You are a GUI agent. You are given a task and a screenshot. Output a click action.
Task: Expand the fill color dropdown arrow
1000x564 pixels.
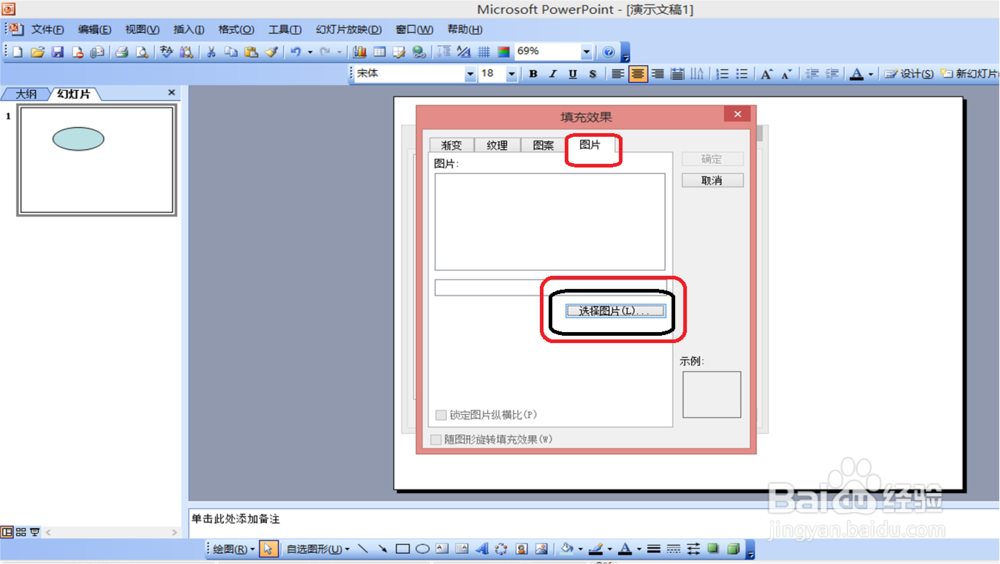point(580,549)
